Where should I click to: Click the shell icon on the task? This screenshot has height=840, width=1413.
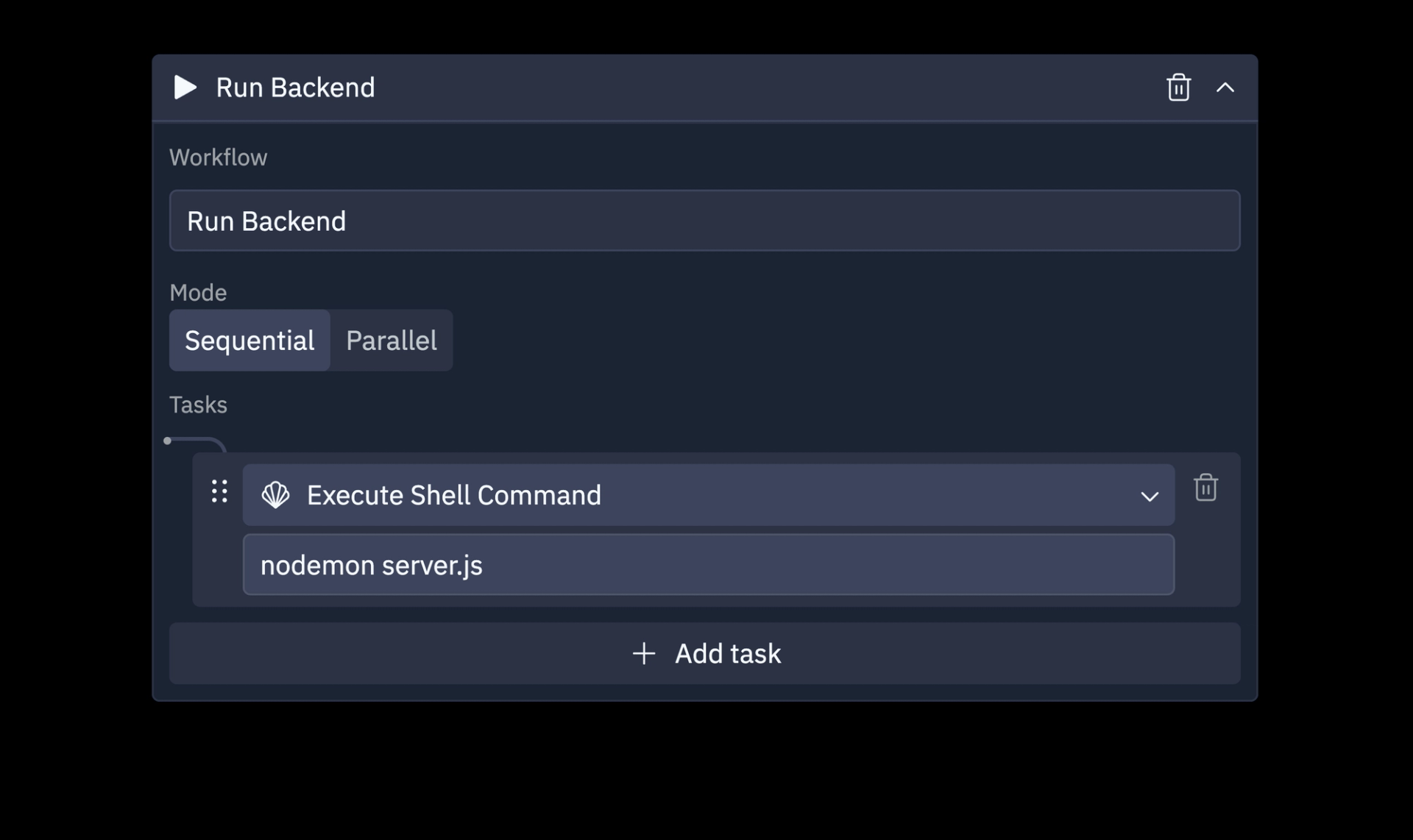tap(277, 495)
